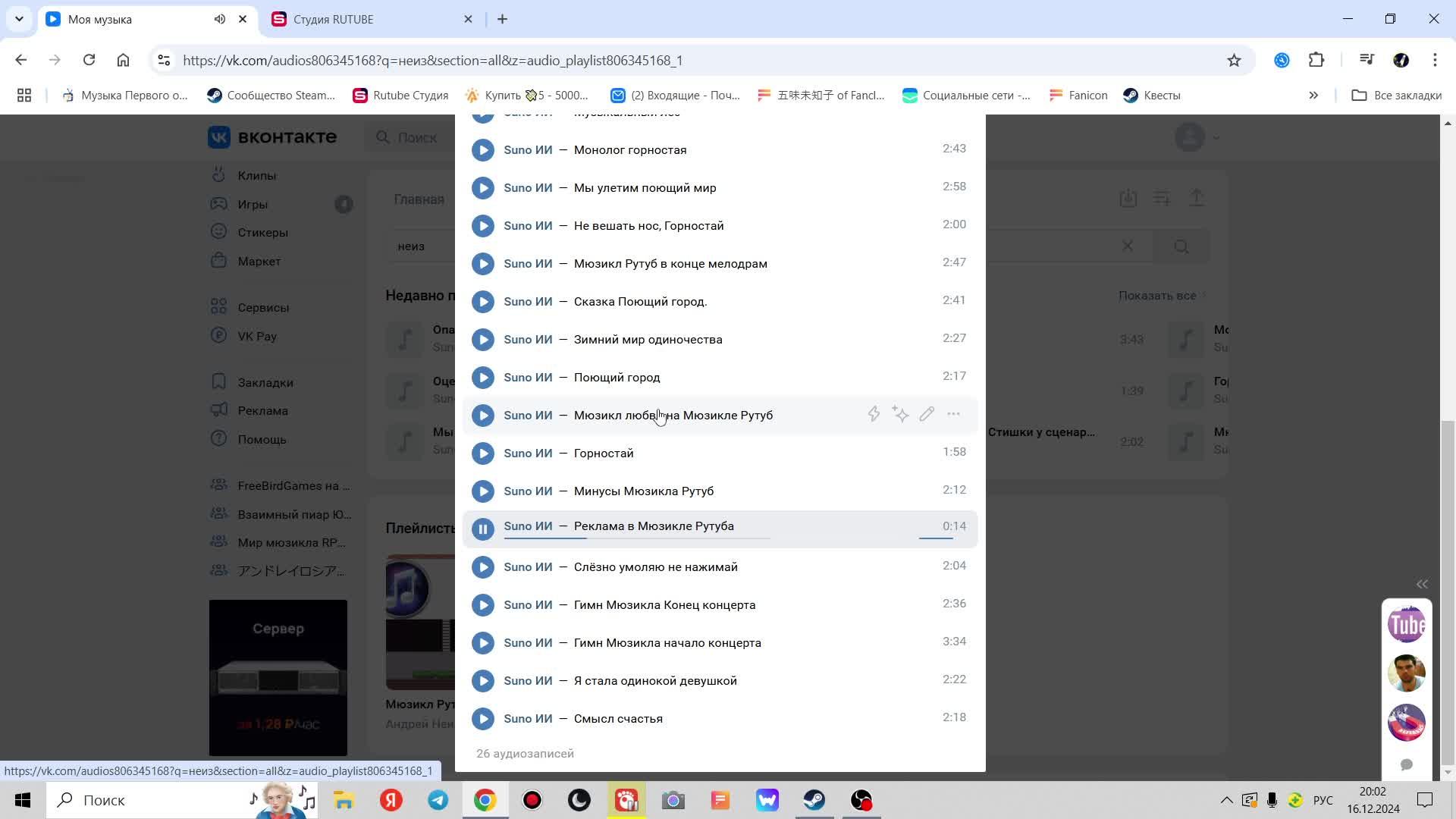
Task: Adjust volume slider on playing track
Action: 937,538
